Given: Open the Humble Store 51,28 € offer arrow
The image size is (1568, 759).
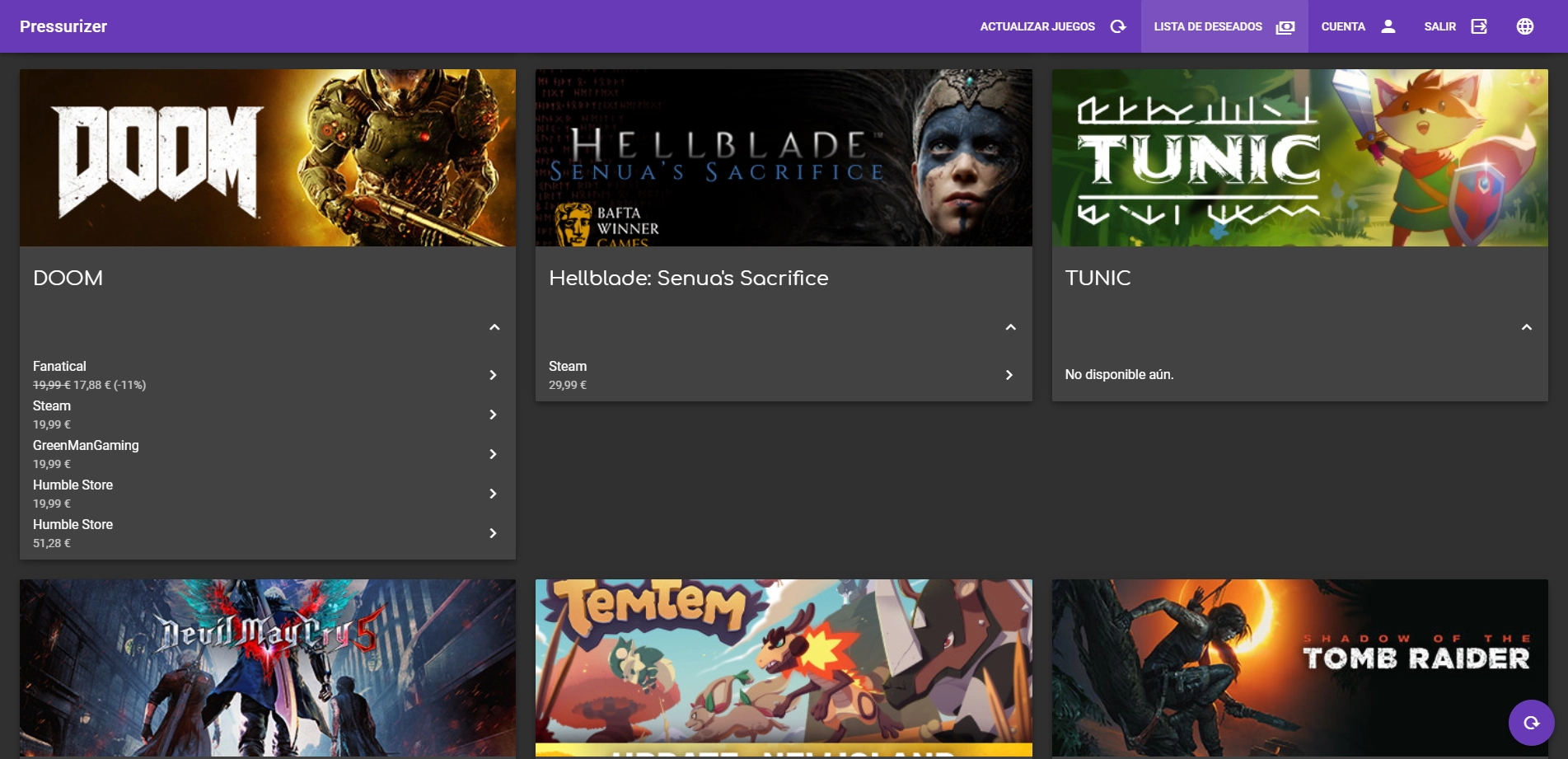Looking at the screenshot, I should (493, 533).
